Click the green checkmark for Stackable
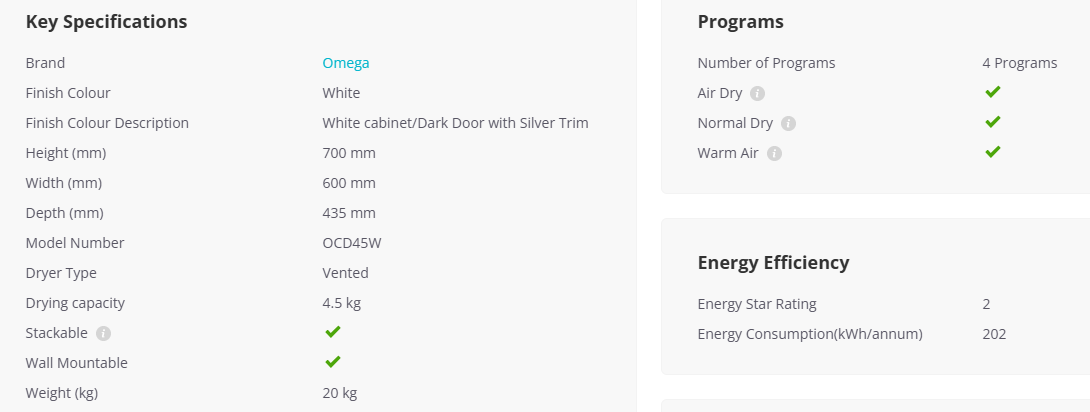Viewport: 1090px width, 412px height. click(x=333, y=332)
